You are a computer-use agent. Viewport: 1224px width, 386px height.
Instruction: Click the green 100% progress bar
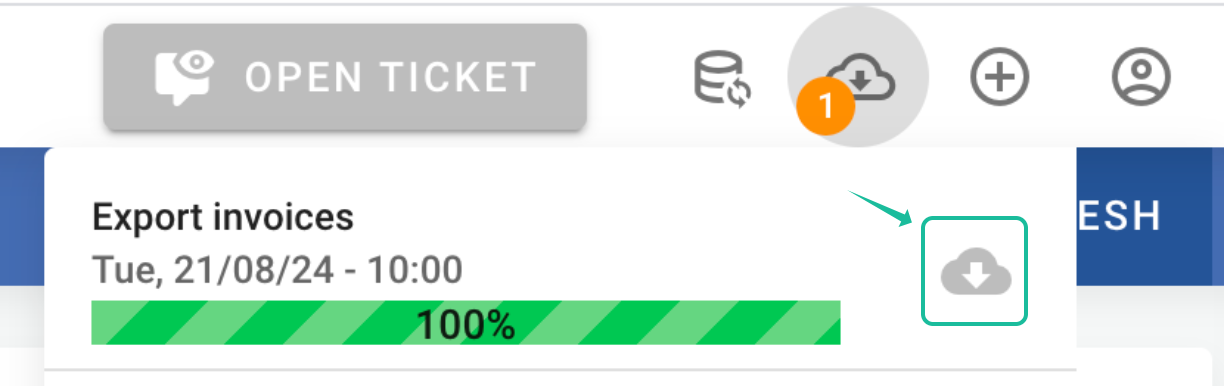[x=466, y=323]
